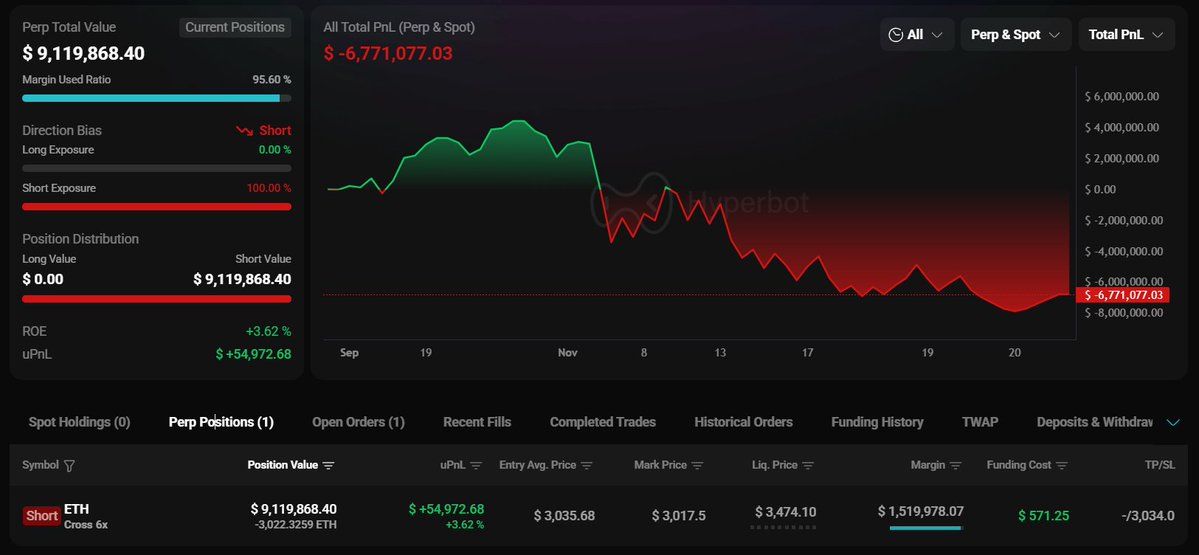Open the Perp & Spot dropdown

(1015, 34)
